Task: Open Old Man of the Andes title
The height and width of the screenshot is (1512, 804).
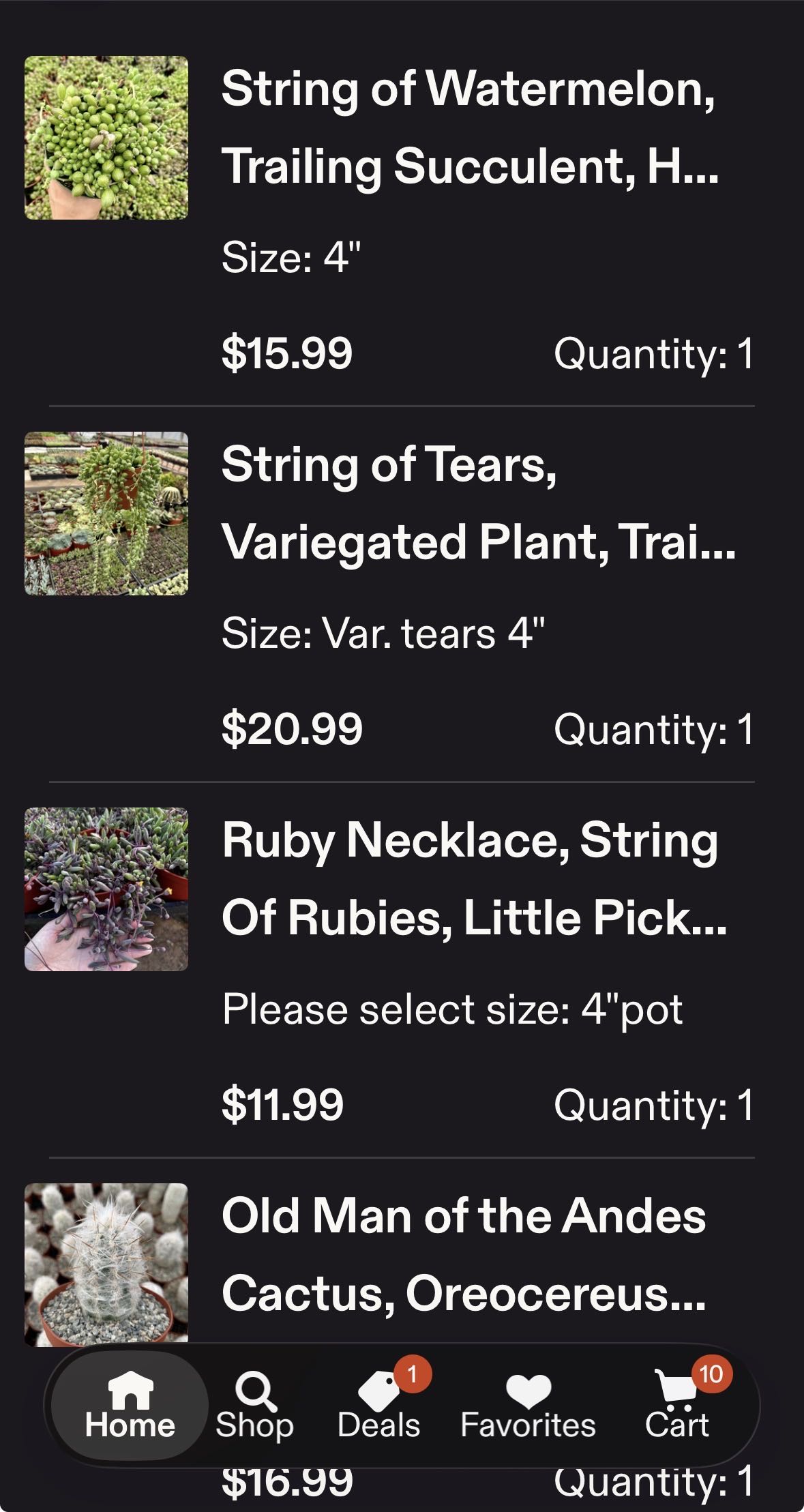Action: tap(464, 1255)
